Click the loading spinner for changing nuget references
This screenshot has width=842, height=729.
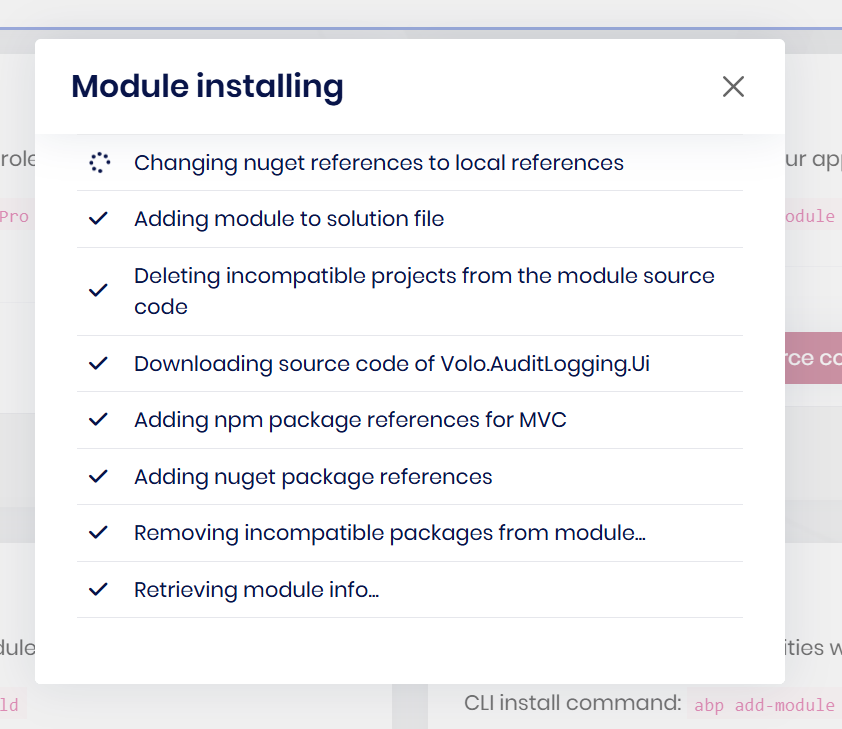pos(98,163)
